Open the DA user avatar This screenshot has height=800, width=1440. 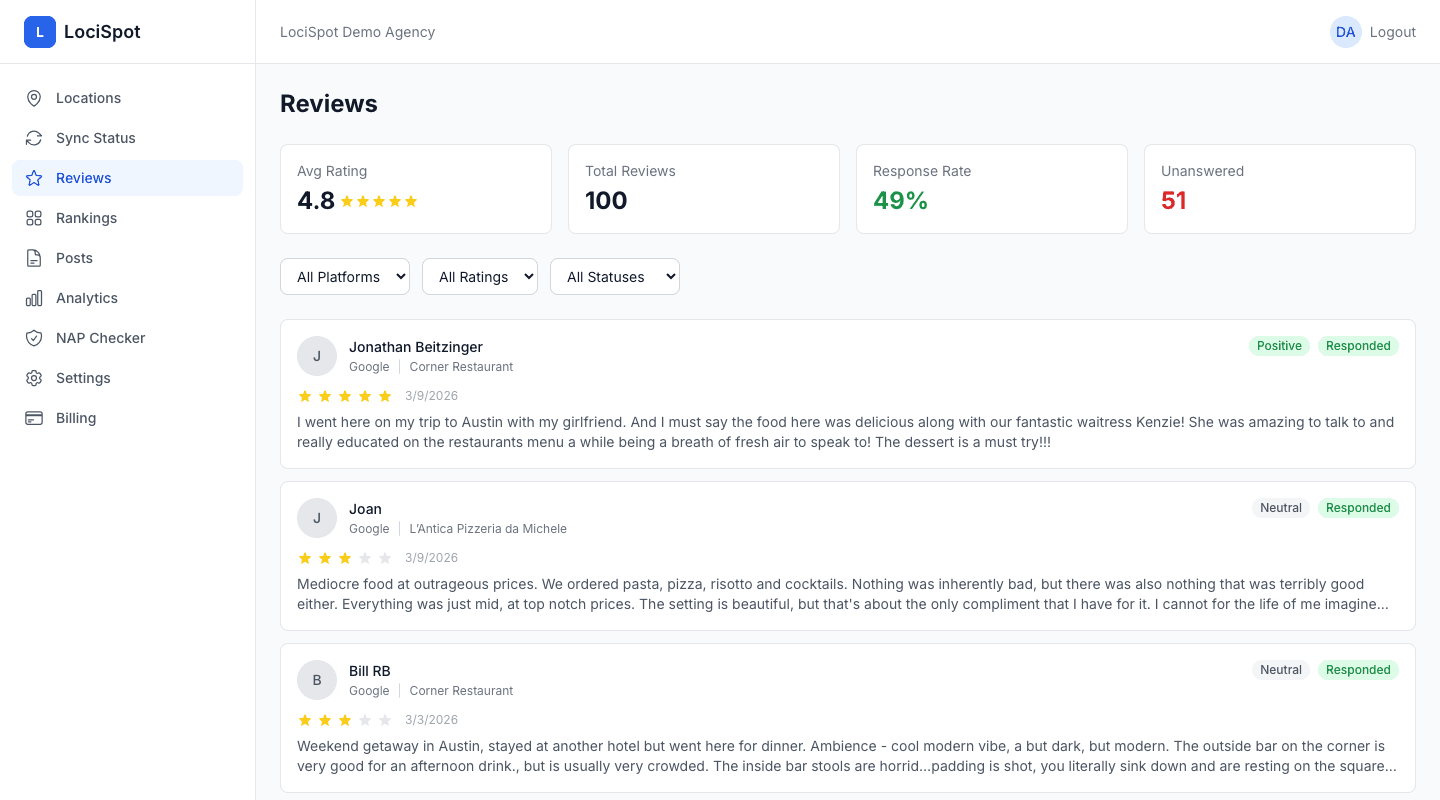(x=1346, y=31)
